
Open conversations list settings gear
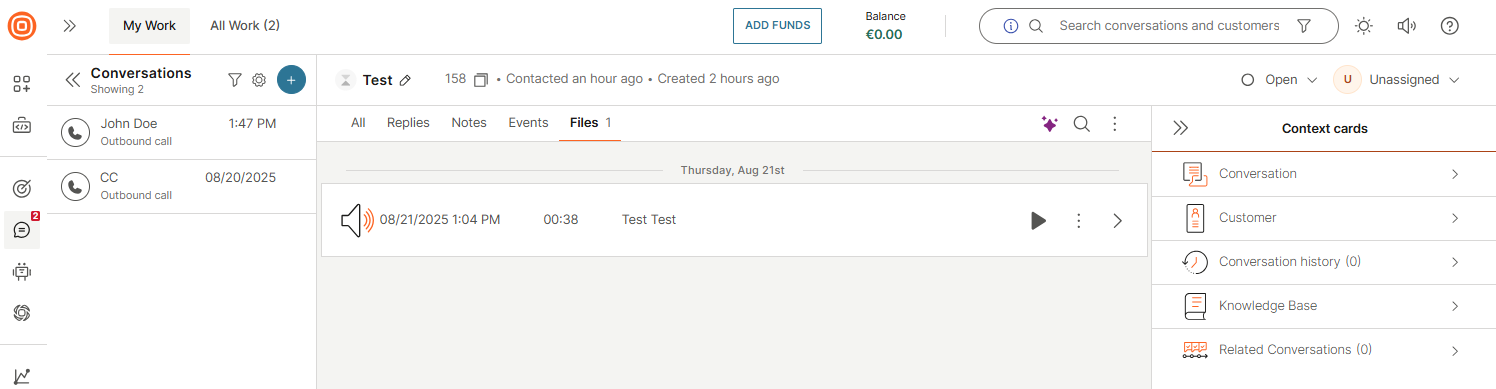(x=259, y=80)
